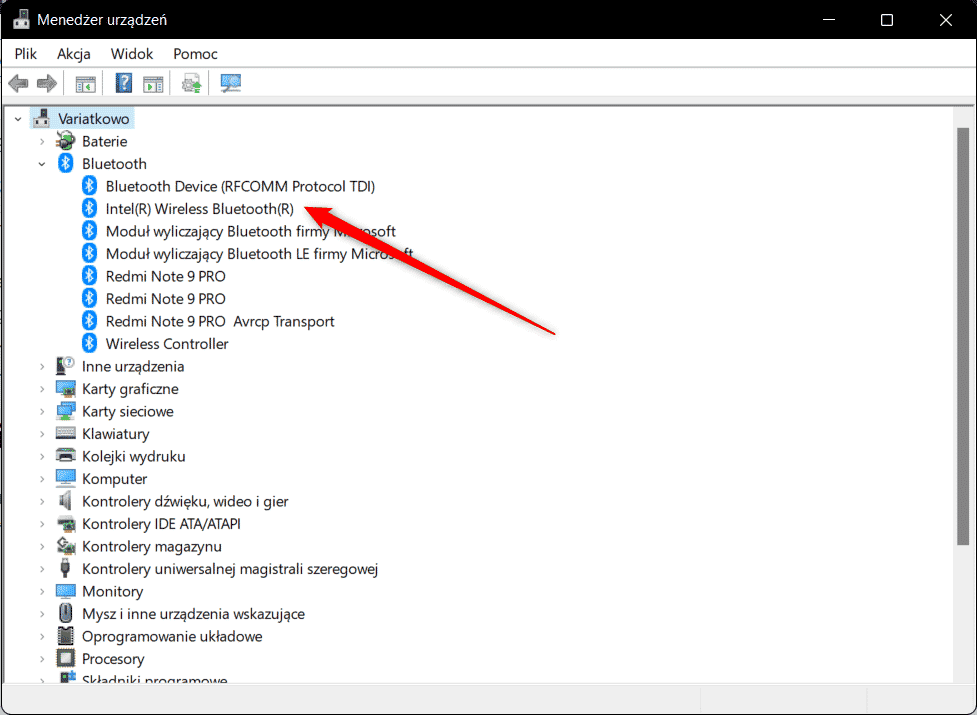
Task: Open the Plik menu
Action: pos(26,54)
